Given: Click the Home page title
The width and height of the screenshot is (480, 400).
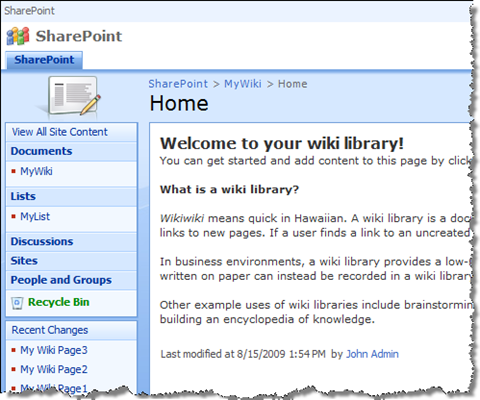Looking at the screenshot, I should pyautogui.click(x=179, y=103).
